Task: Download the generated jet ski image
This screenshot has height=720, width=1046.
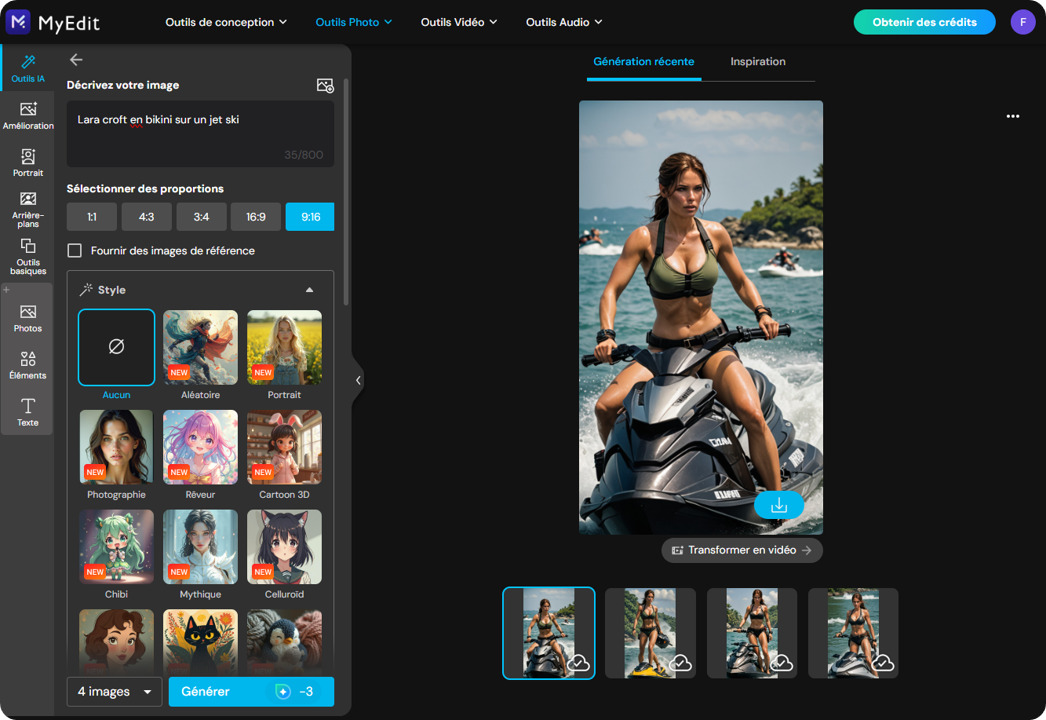Action: tap(779, 505)
